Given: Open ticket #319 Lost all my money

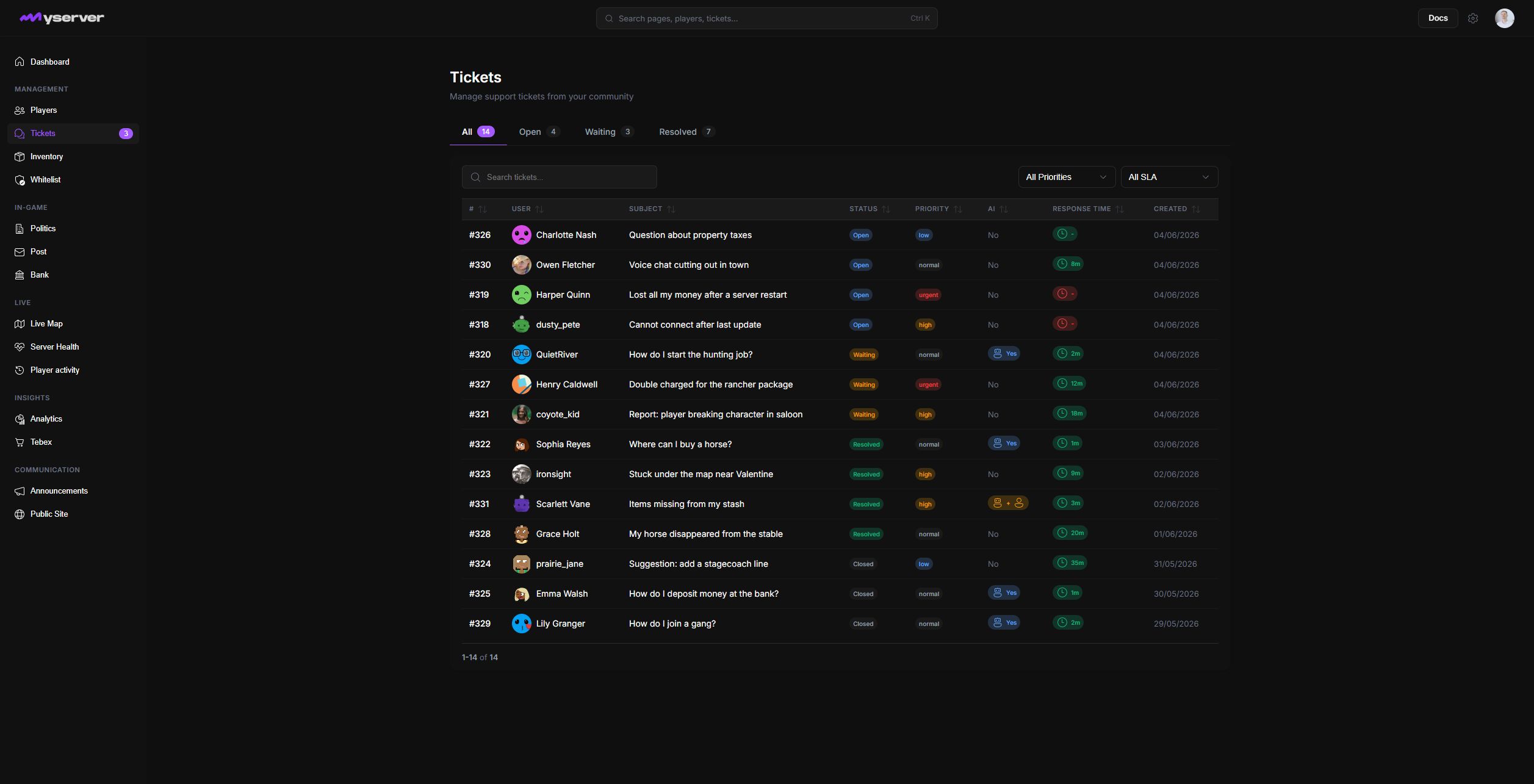Looking at the screenshot, I should [x=840, y=295].
